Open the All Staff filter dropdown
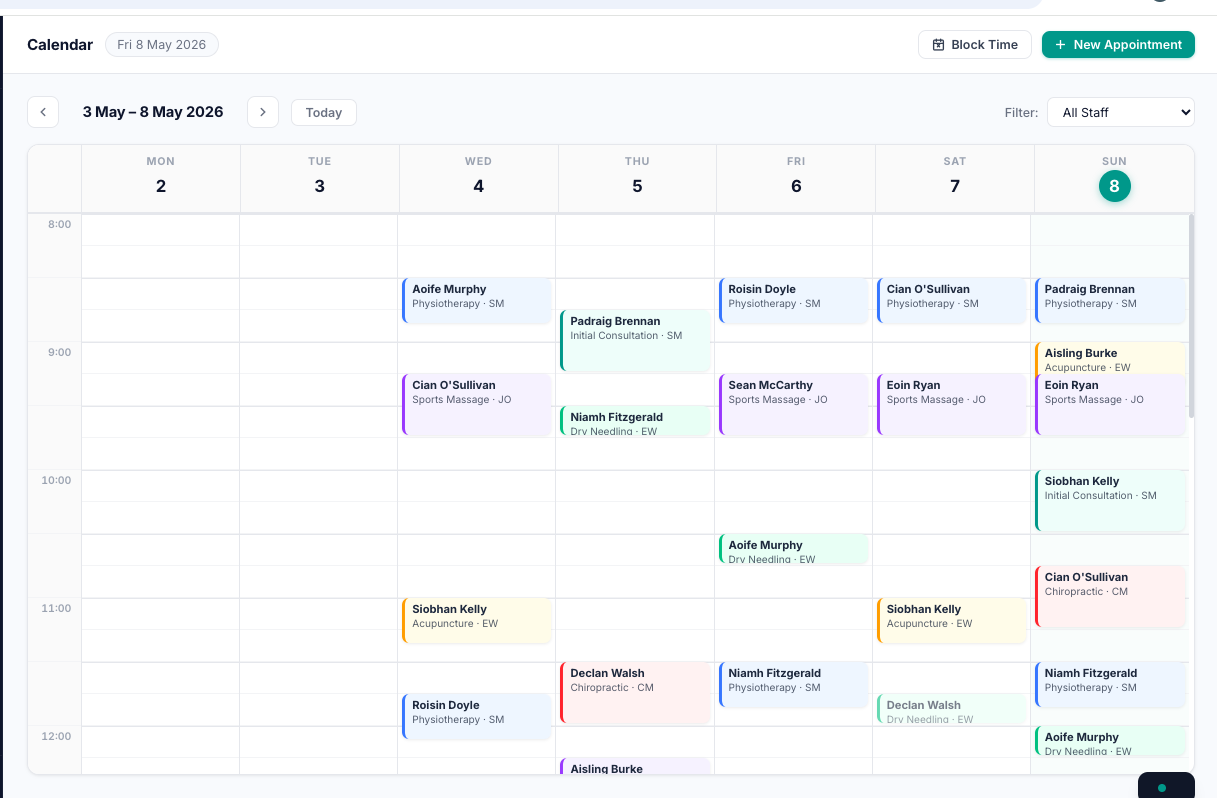 pos(1121,112)
